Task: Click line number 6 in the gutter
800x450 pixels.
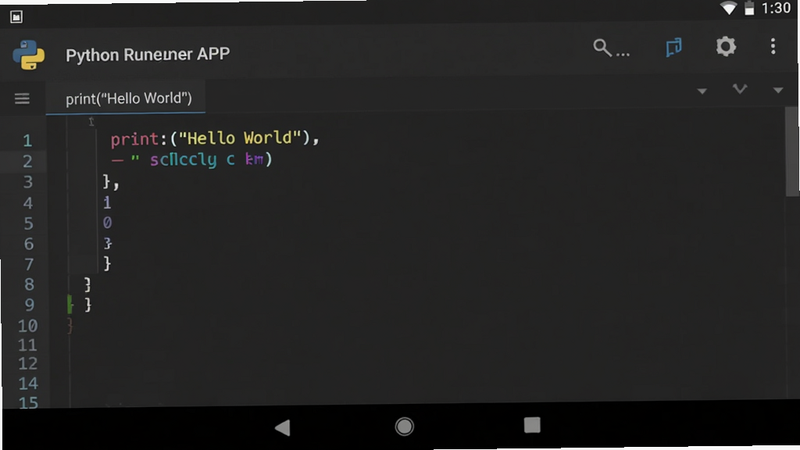Action: click(x=29, y=244)
